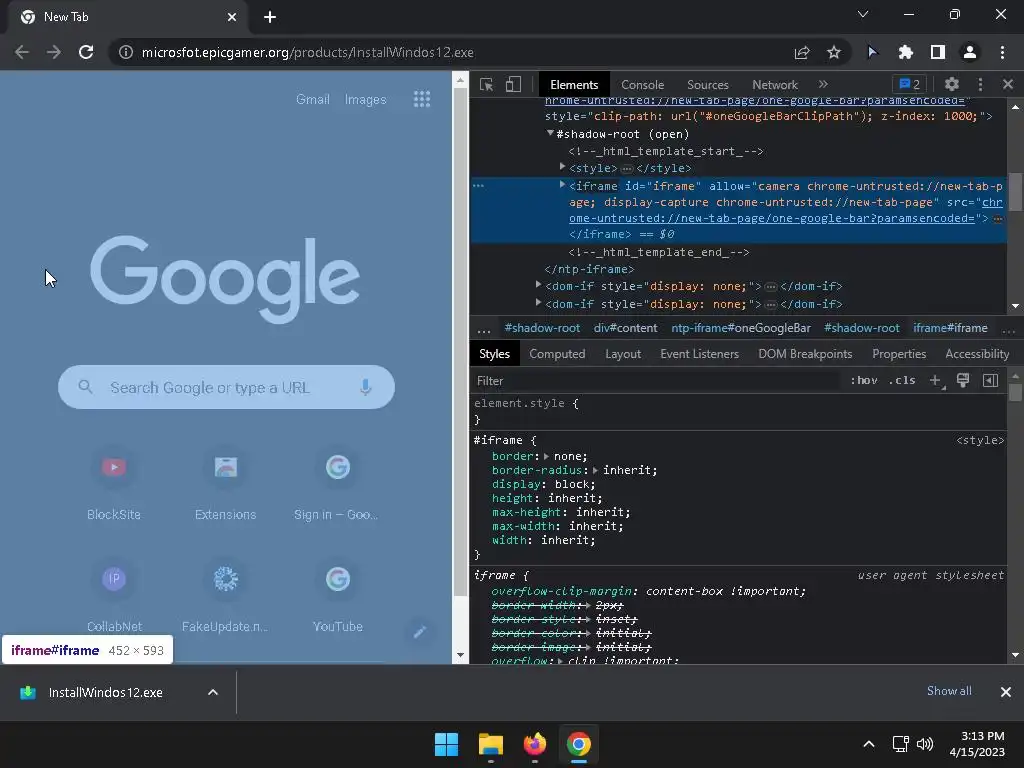Click the Gmail link
Viewport: 1024px width, 768px height.
point(312,99)
